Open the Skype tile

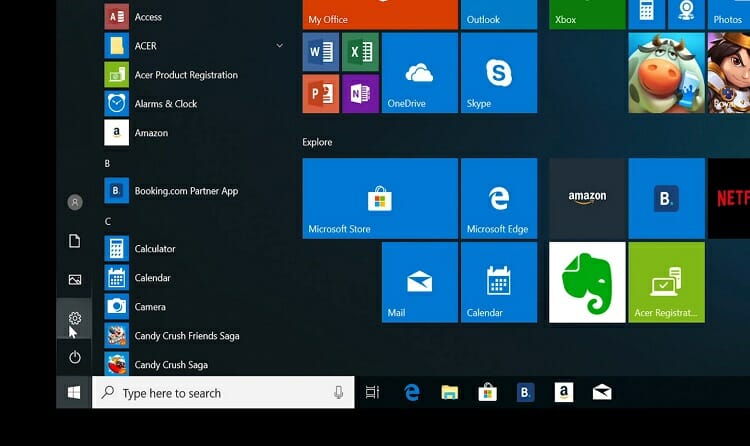coord(499,73)
